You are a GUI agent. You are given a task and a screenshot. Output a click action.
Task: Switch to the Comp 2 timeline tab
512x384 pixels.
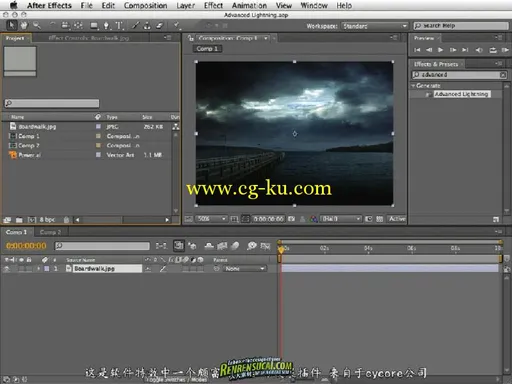point(50,232)
